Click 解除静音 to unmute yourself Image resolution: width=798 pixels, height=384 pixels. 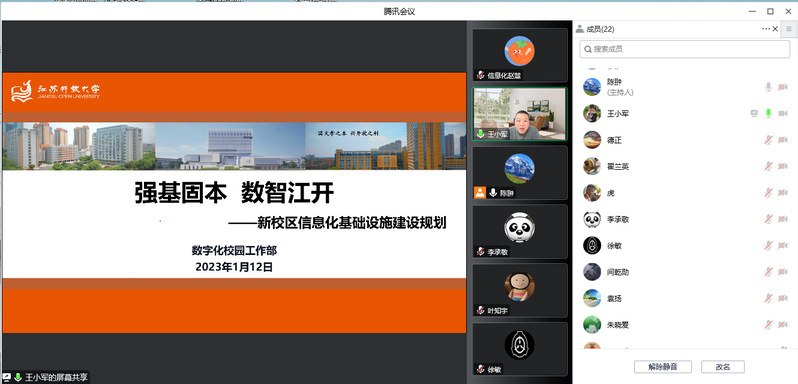pos(662,367)
